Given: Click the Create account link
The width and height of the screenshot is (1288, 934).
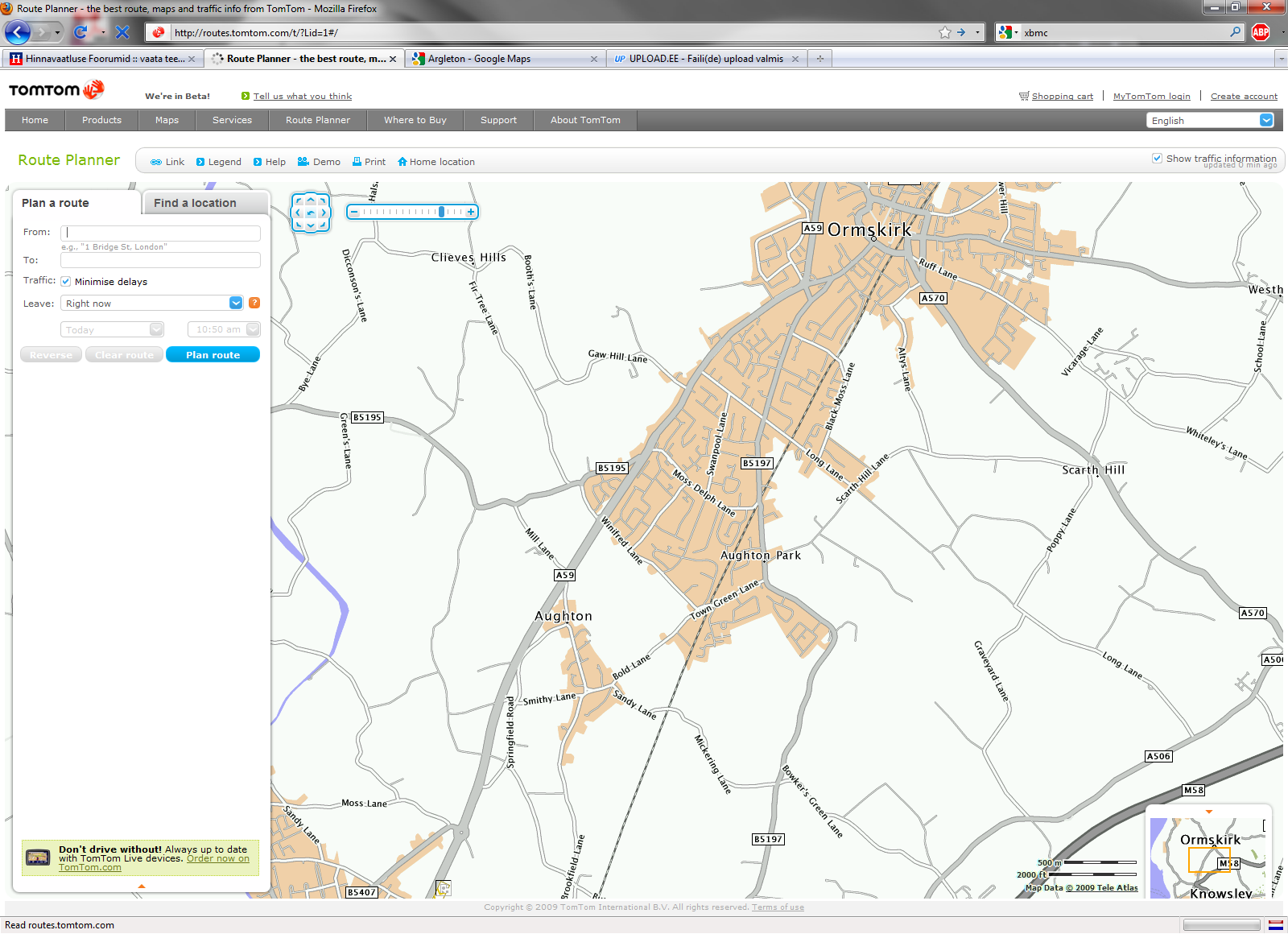Looking at the screenshot, I should tap(1244, 96).
